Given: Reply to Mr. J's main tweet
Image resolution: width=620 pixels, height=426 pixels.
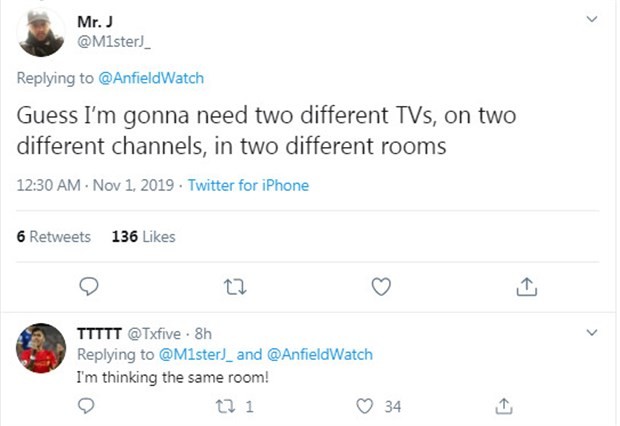Looking at the screenshot, I should [x=88, y=287].
